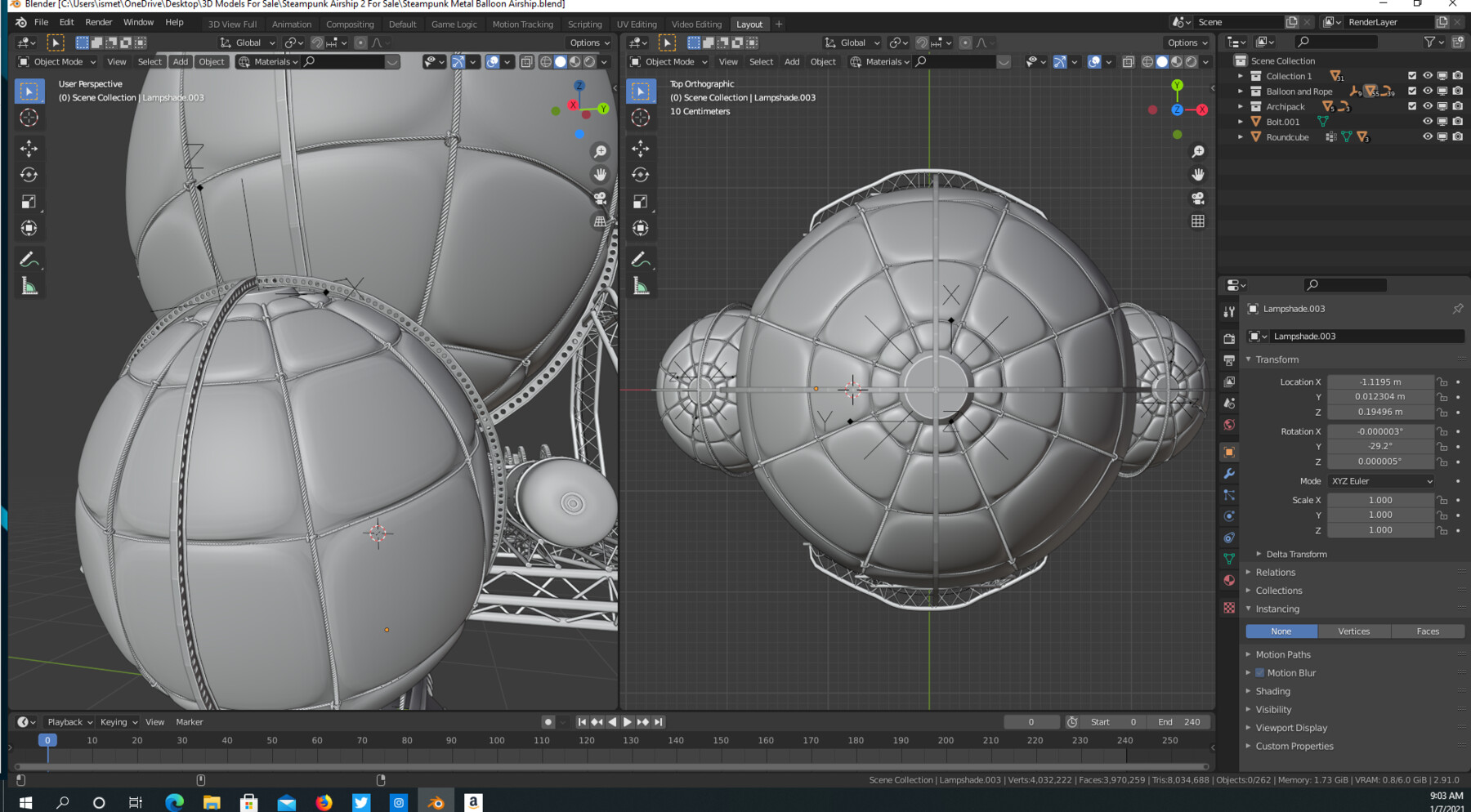
Task: Set Instancing to Faces
Action: pos(1428,631)
